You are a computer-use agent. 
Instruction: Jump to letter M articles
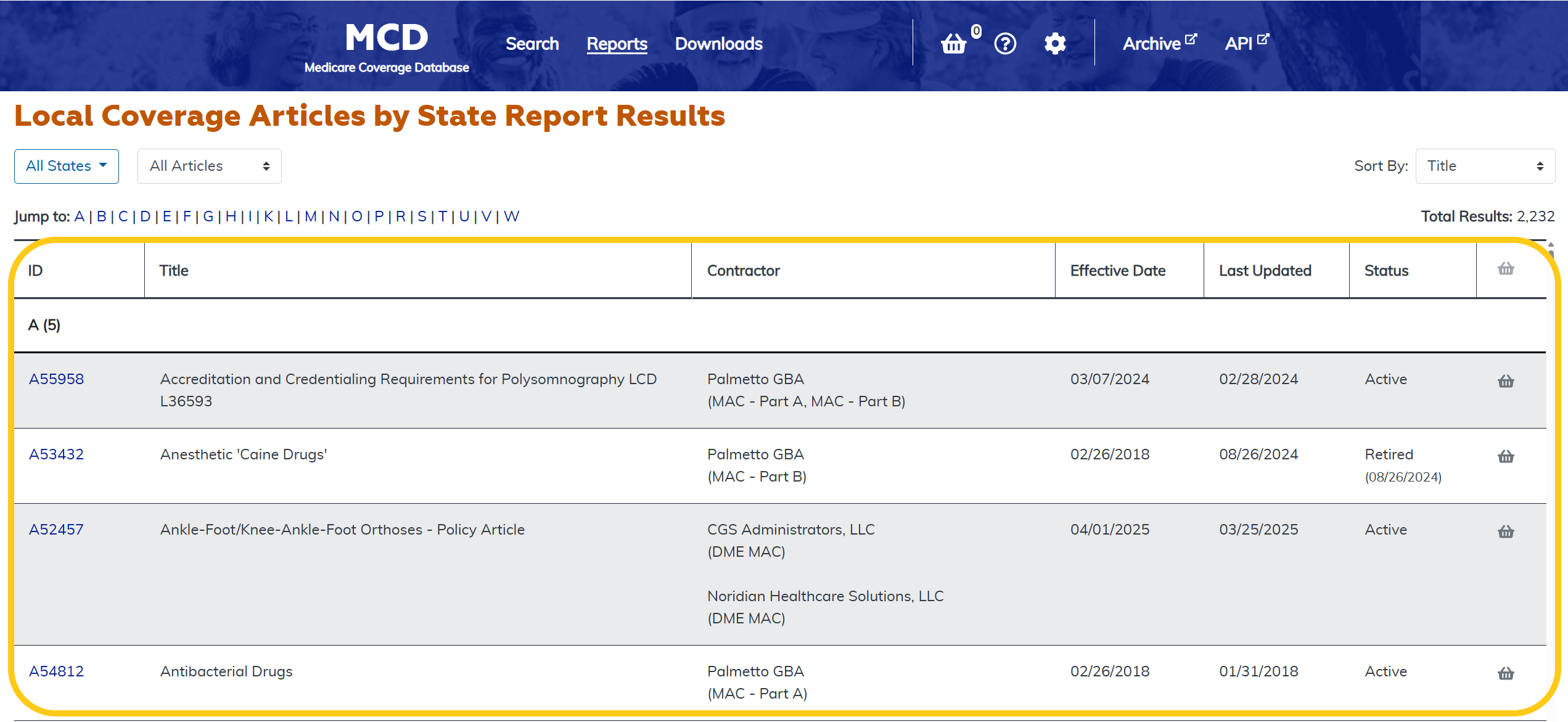310,216
